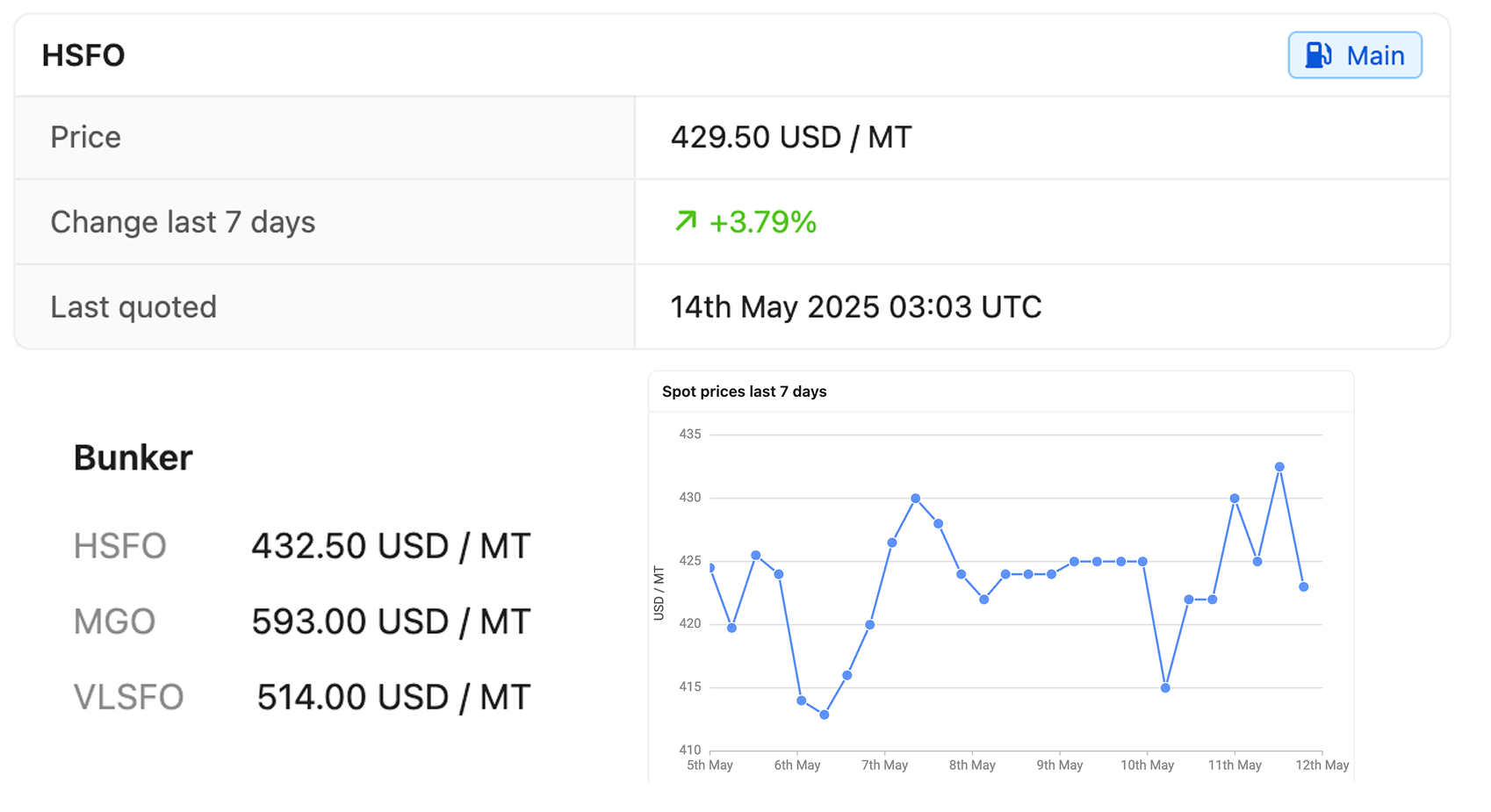Click the 9th May x-axis label
1491x812 pixels.
[1059, 765]
